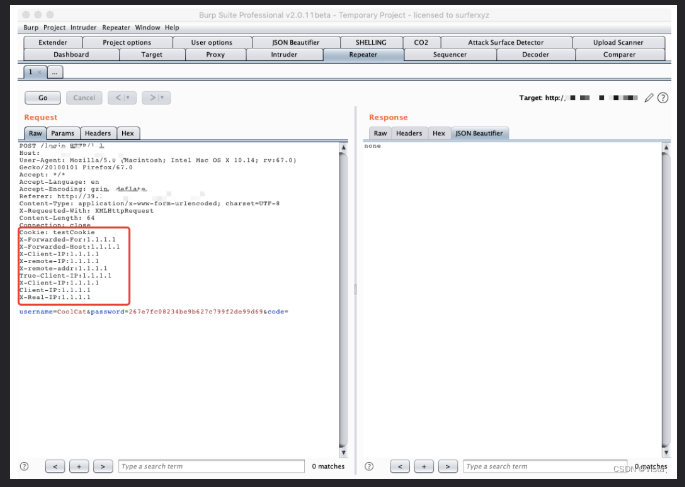Click request search plus options button
Image resolution: width=685 pixels, height=487 pixels.
pos(79,466)
